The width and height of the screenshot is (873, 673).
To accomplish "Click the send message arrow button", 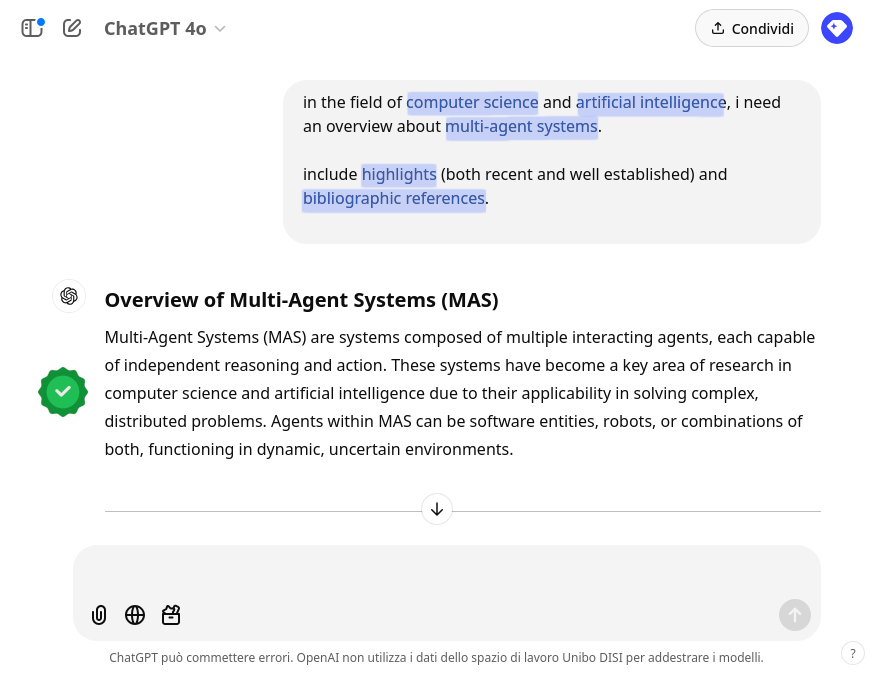I will click(x=794, y=615).
